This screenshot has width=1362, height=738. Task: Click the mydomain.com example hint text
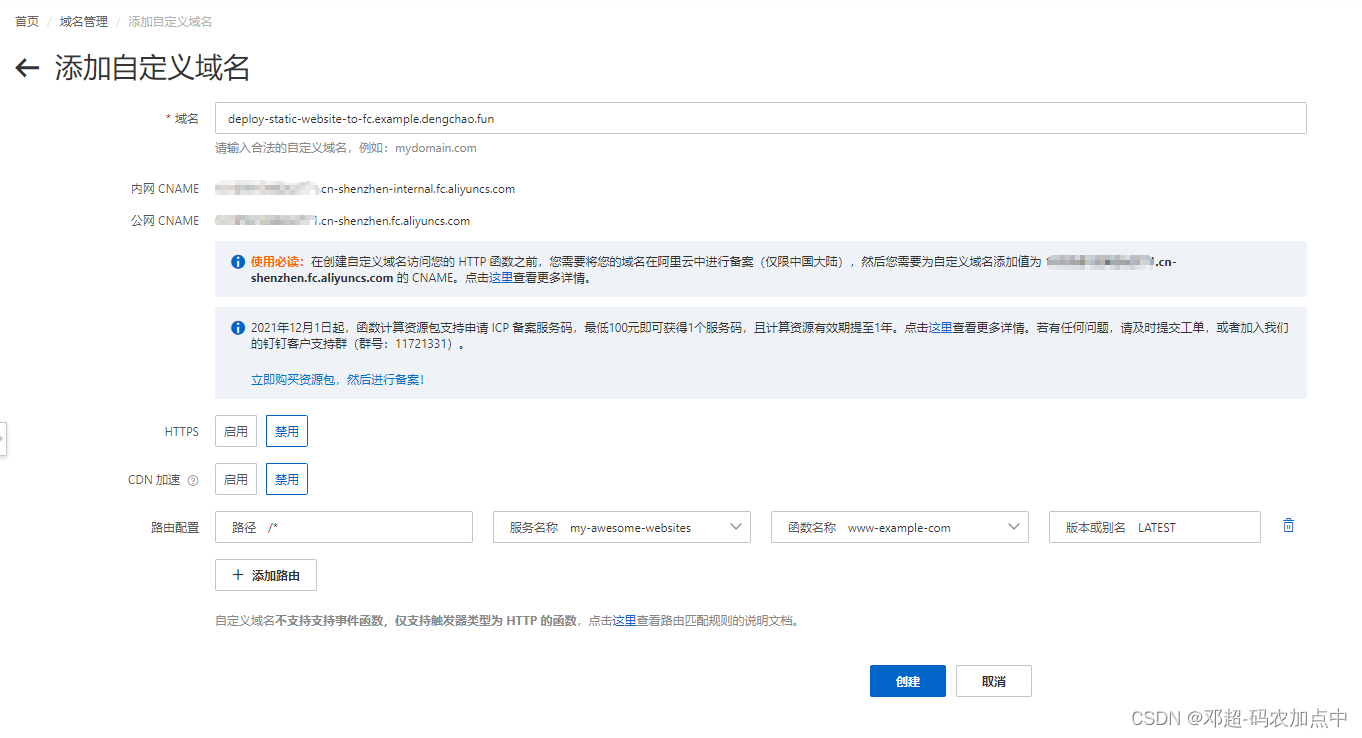436,148
